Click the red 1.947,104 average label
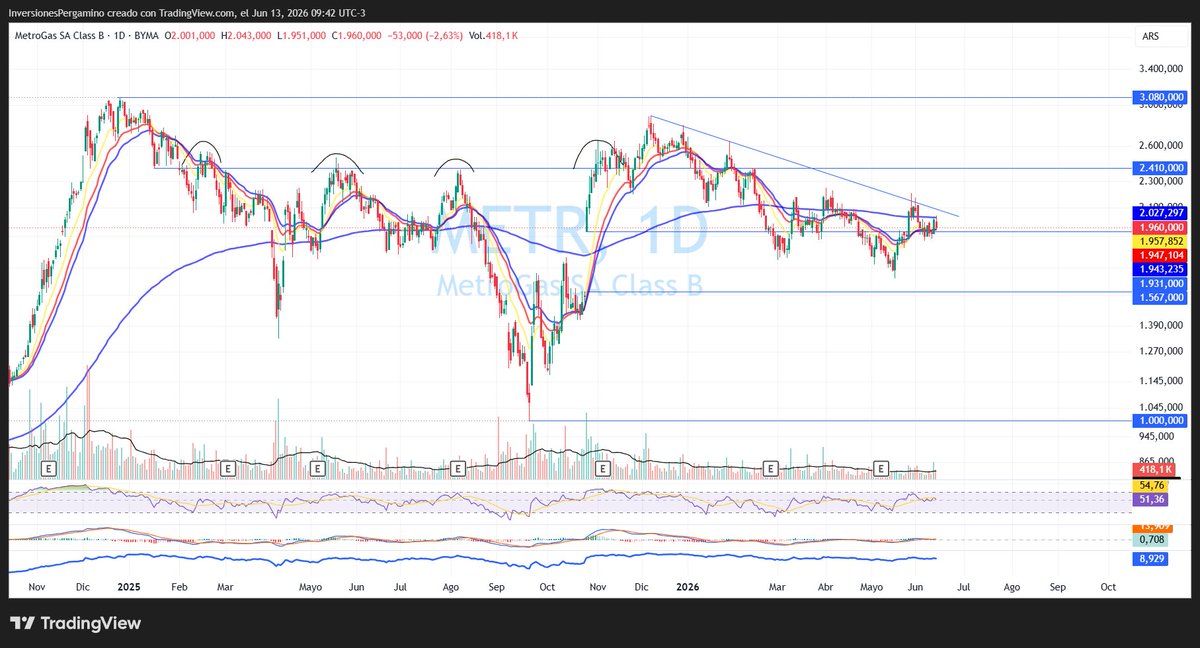1200x648 pixels. (x=1160, y=255)
